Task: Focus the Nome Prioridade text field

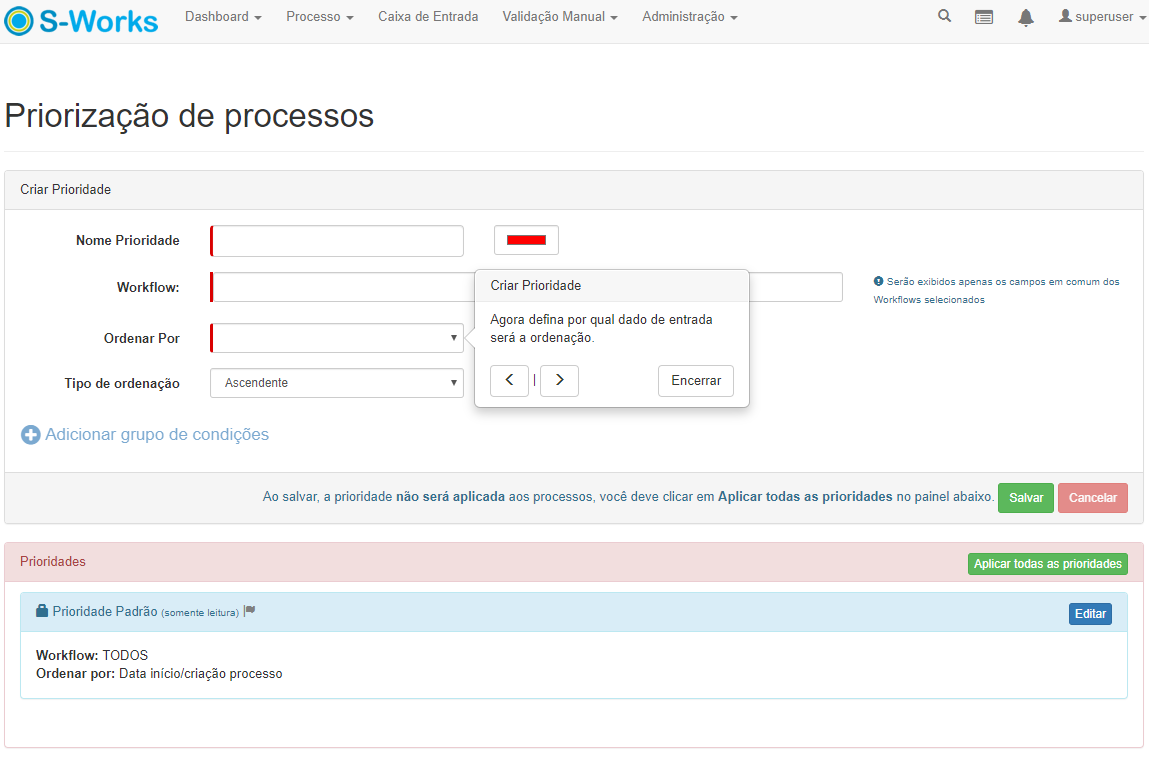Action: [338, 241]
